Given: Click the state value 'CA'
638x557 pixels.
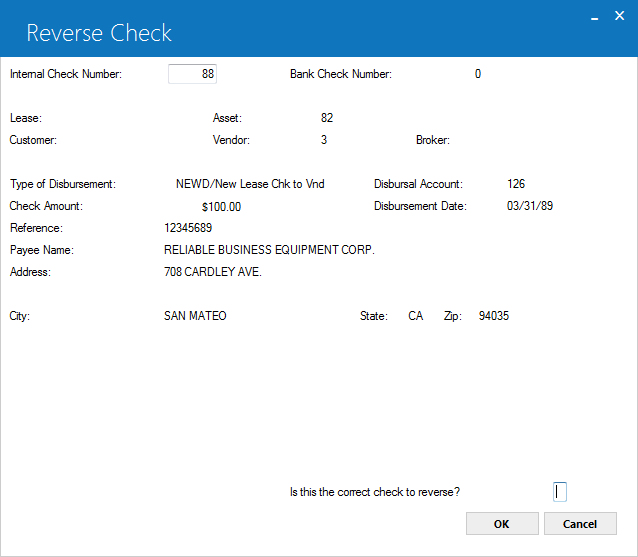Looking at the screenshot, I should 415,316.
